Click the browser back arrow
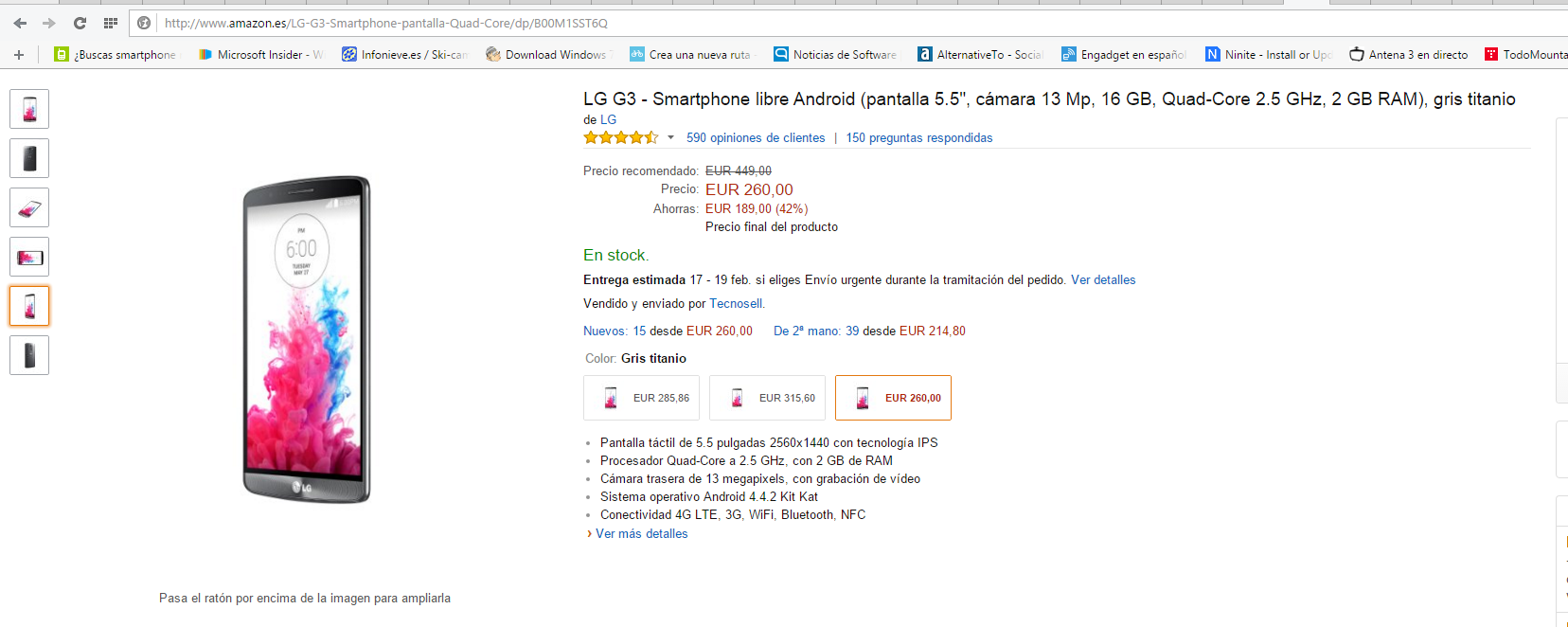This screenshot has width=1568, height=627. click(x=21, y=23)
